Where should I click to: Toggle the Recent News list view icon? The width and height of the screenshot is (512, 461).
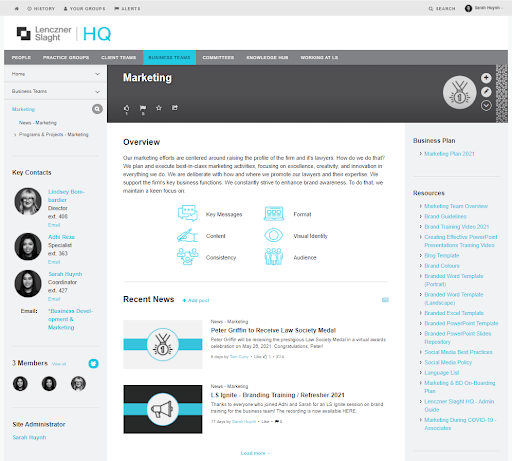(385, 300)
